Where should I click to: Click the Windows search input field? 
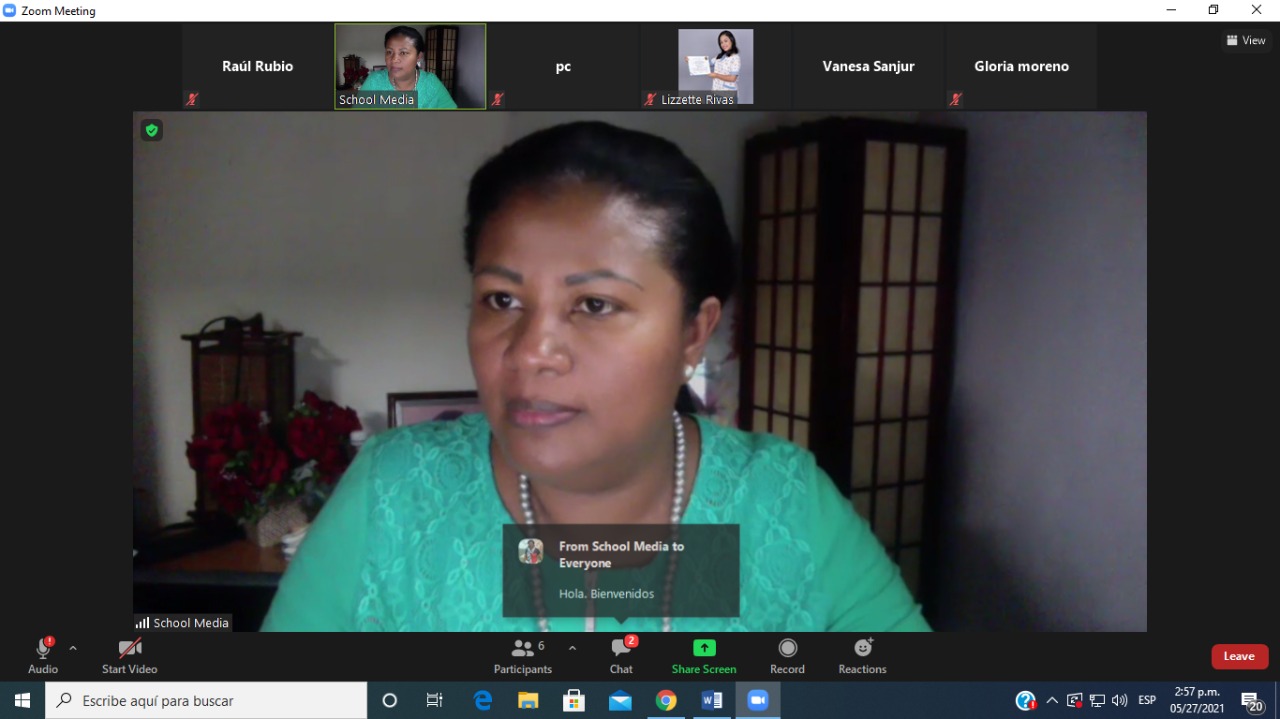point(206,701)
